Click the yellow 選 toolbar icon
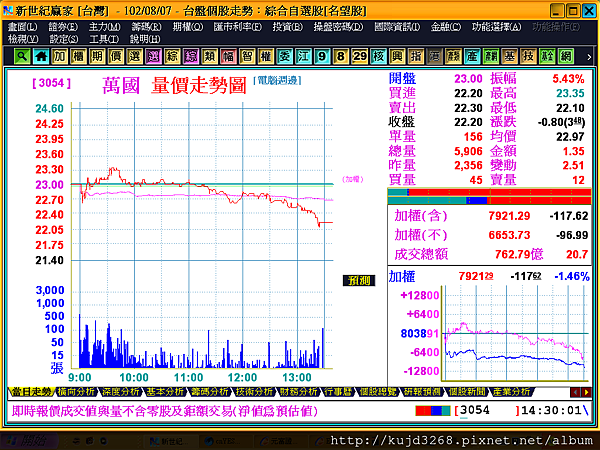 (135, 56)
